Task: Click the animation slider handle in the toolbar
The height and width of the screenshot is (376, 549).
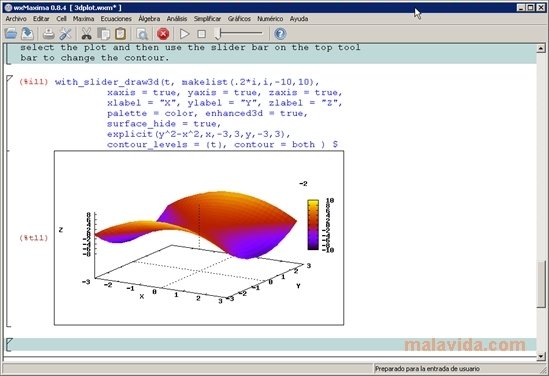Action: click(x=218, y=34)
